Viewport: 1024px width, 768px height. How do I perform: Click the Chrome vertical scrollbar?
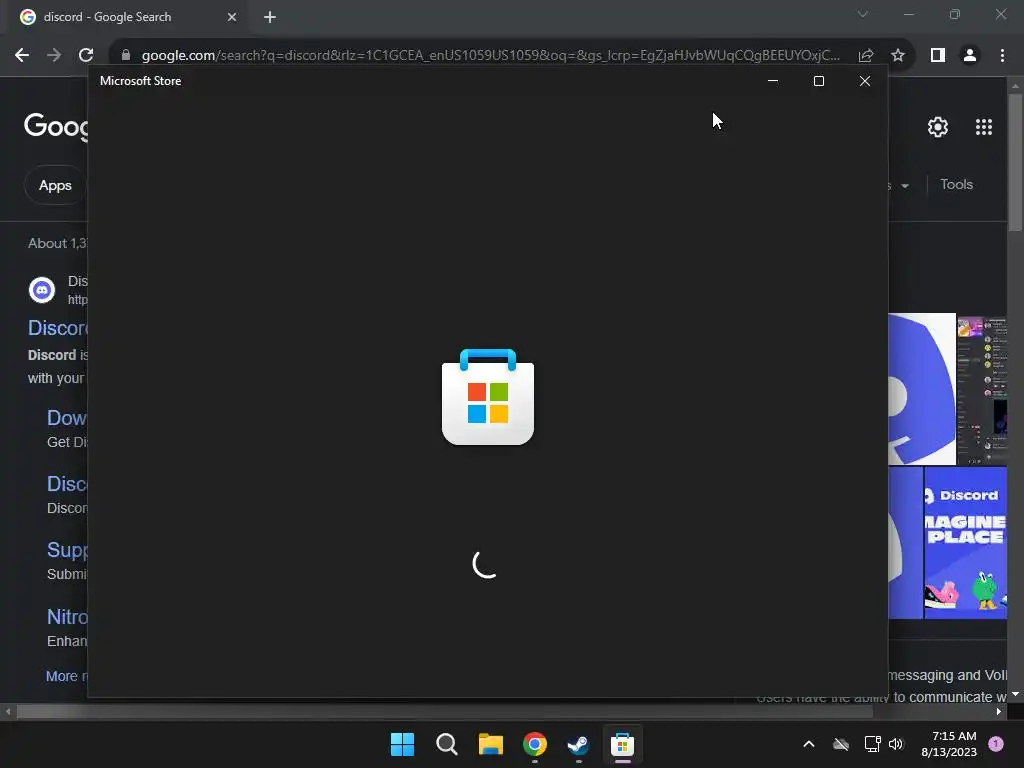click(x=1015, y=163)
